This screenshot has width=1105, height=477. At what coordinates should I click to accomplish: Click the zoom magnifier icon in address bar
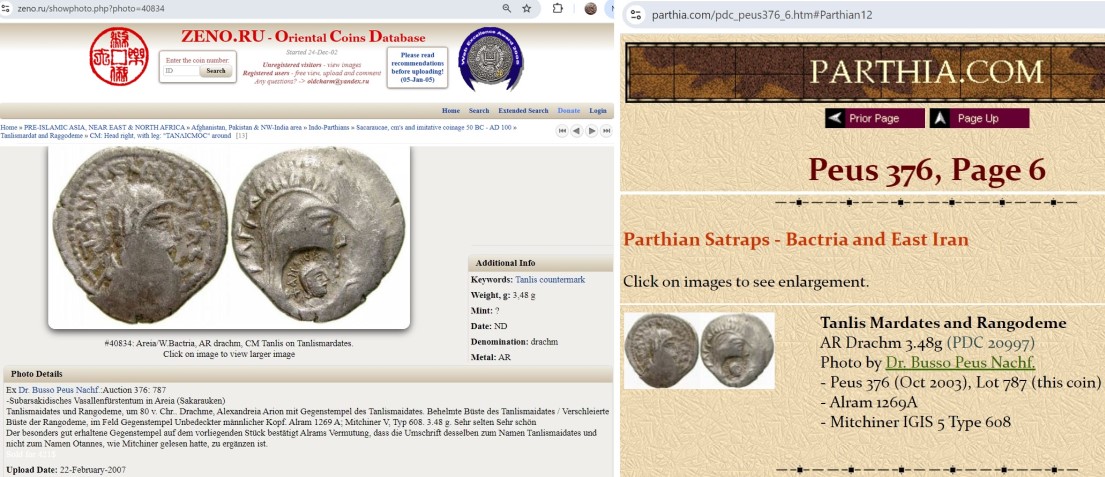pos(507,9)
